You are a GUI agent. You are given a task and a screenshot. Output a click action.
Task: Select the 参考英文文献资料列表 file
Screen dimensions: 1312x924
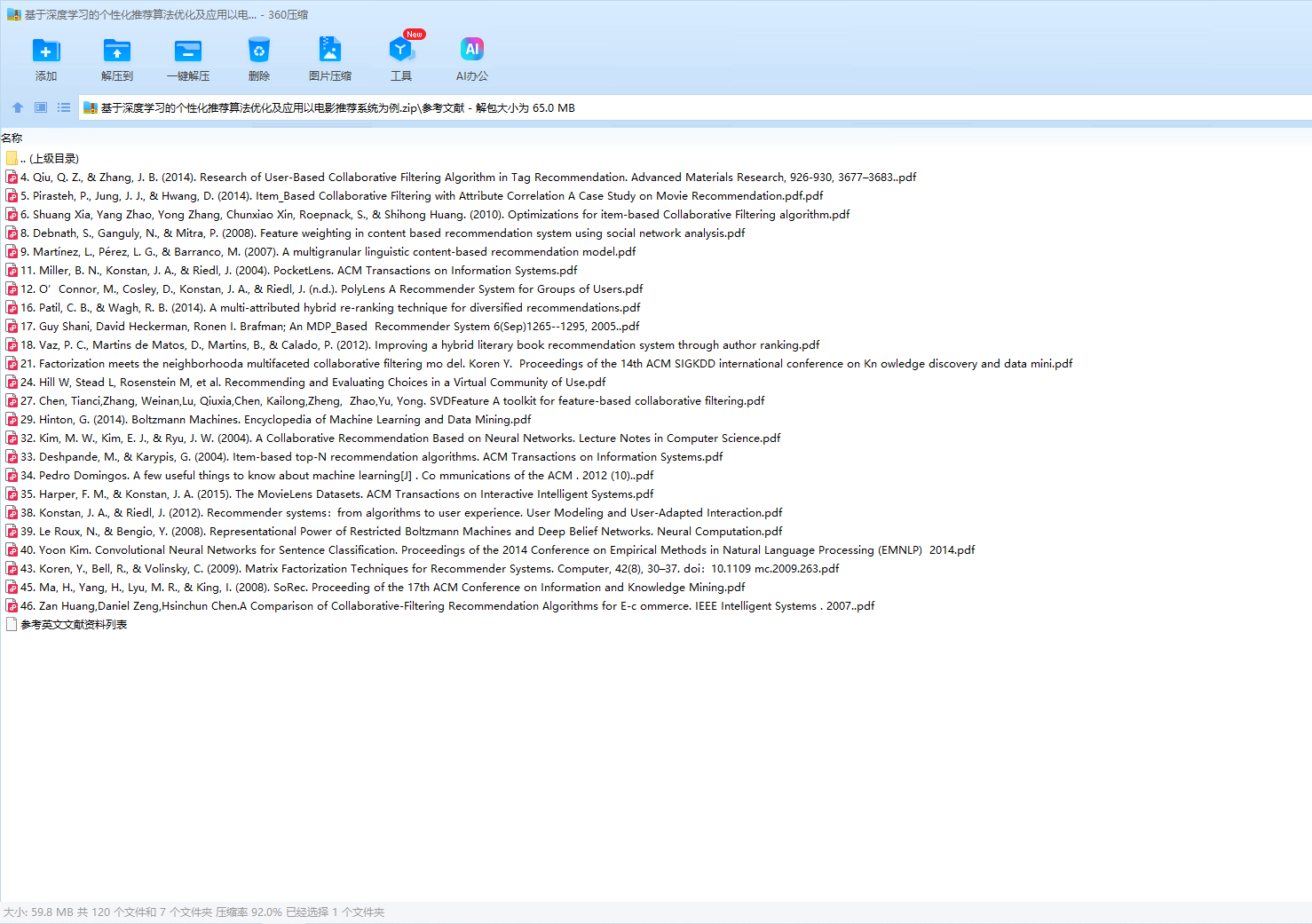[74, 625]
